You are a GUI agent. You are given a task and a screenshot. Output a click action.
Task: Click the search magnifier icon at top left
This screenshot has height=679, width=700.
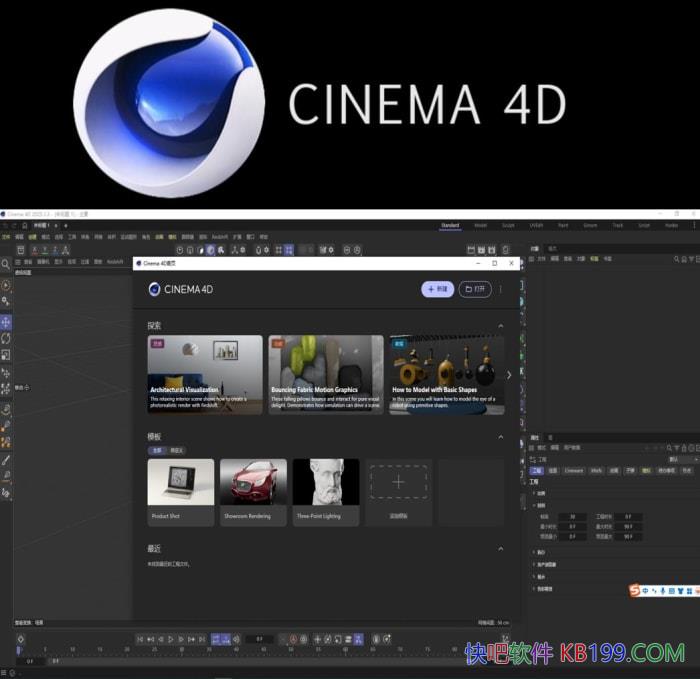tap(6, 265)
